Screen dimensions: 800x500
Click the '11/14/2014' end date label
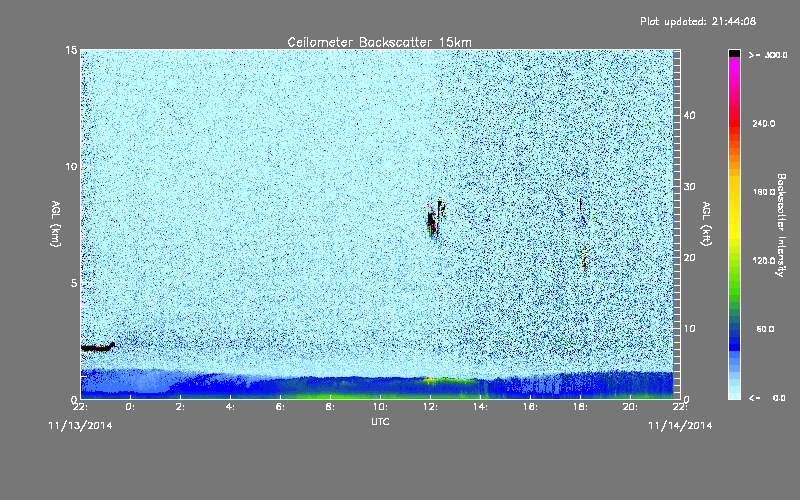click(x=680, y=426)
